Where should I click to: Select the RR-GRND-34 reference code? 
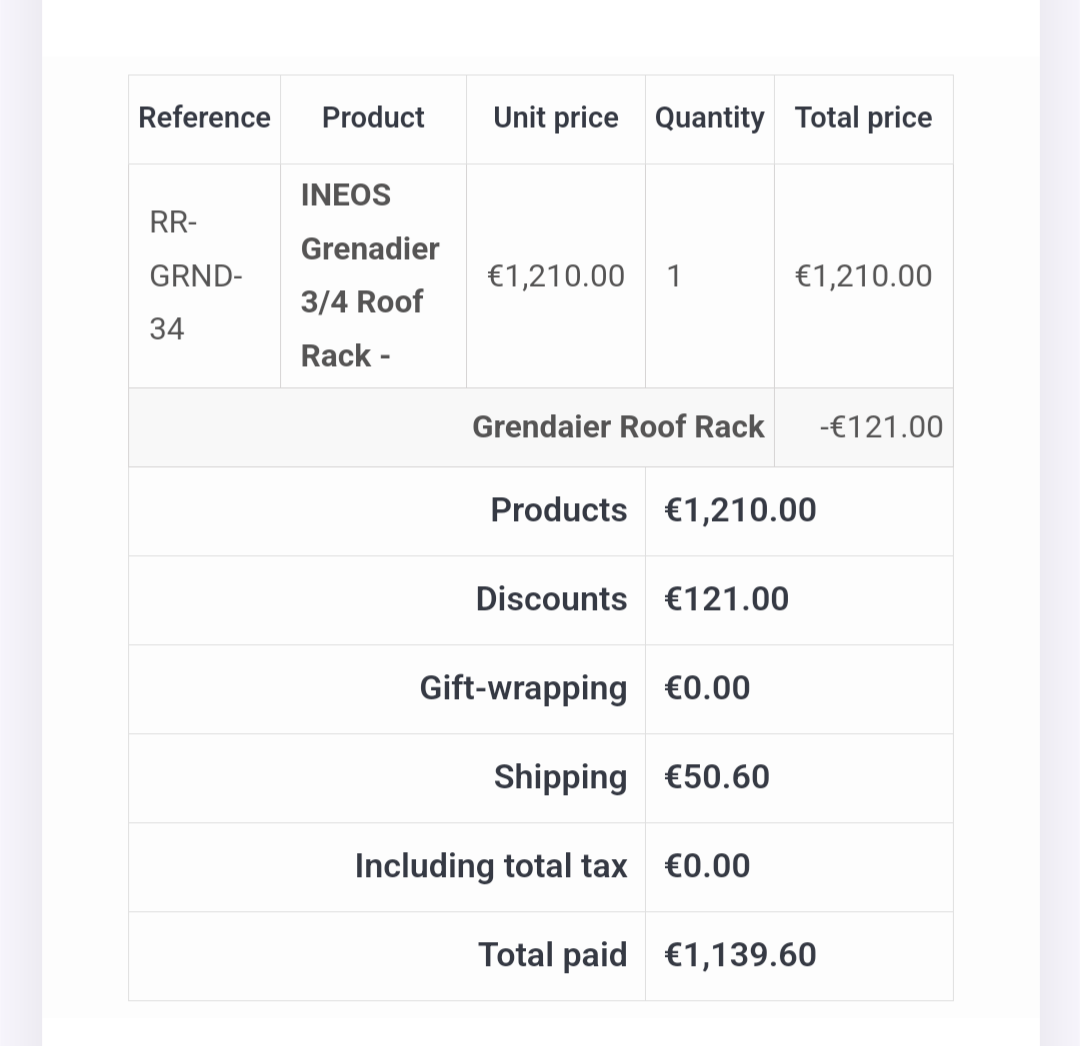[196, 275]
